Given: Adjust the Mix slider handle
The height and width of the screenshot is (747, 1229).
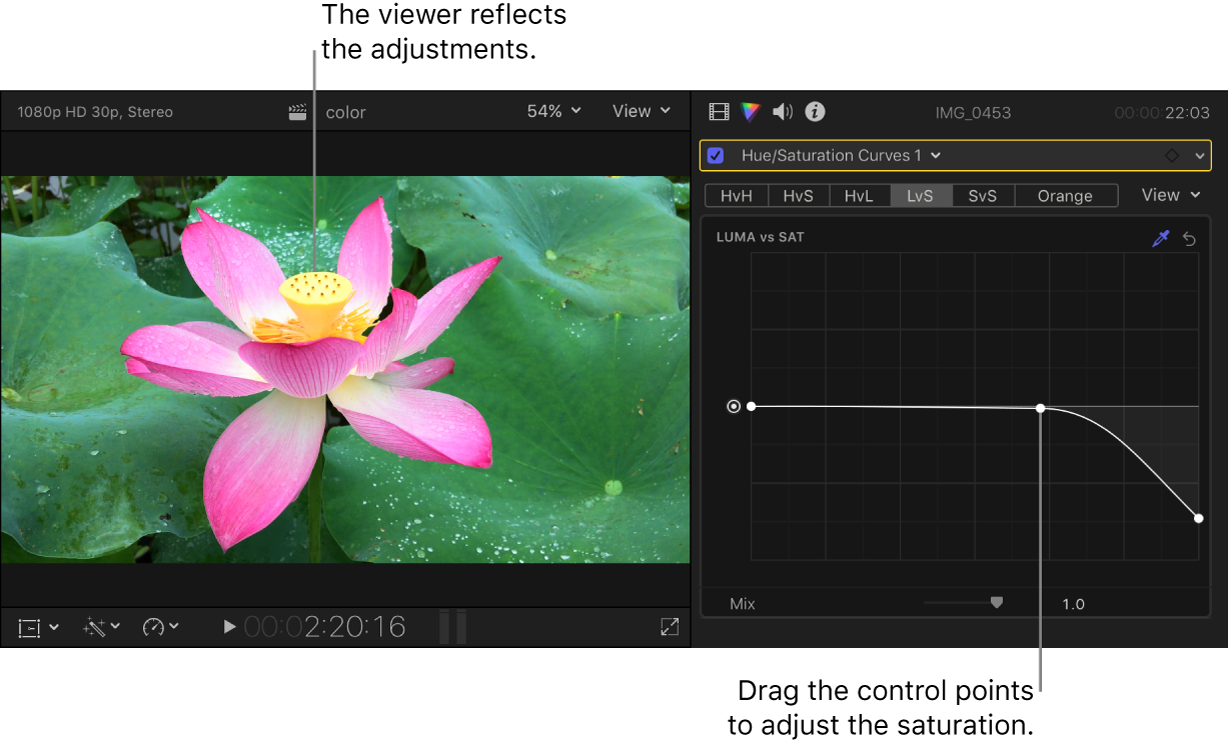Looking at the screenshot, I should [x=997, y=602].
